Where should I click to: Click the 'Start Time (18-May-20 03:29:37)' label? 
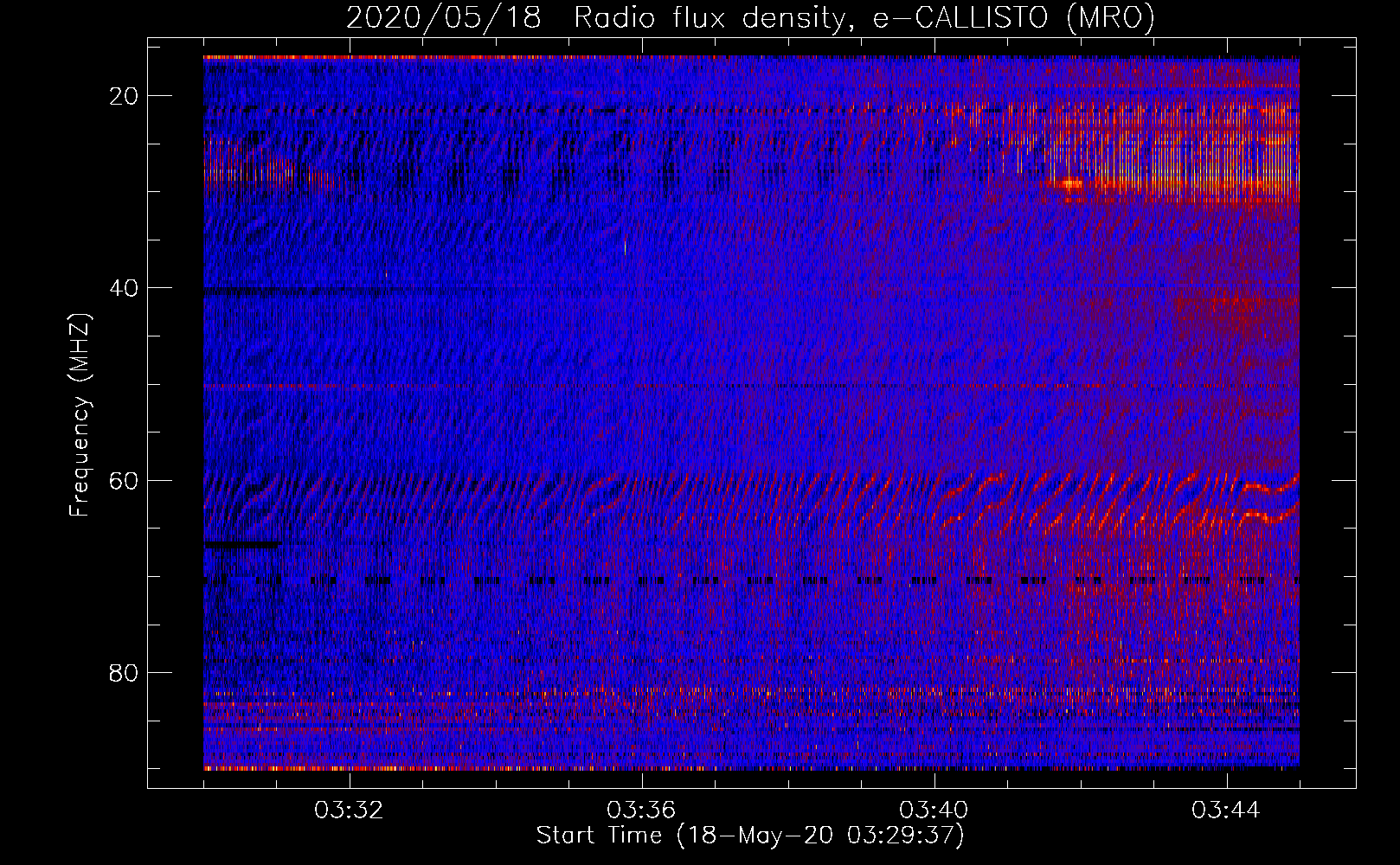tap(750, 836)
